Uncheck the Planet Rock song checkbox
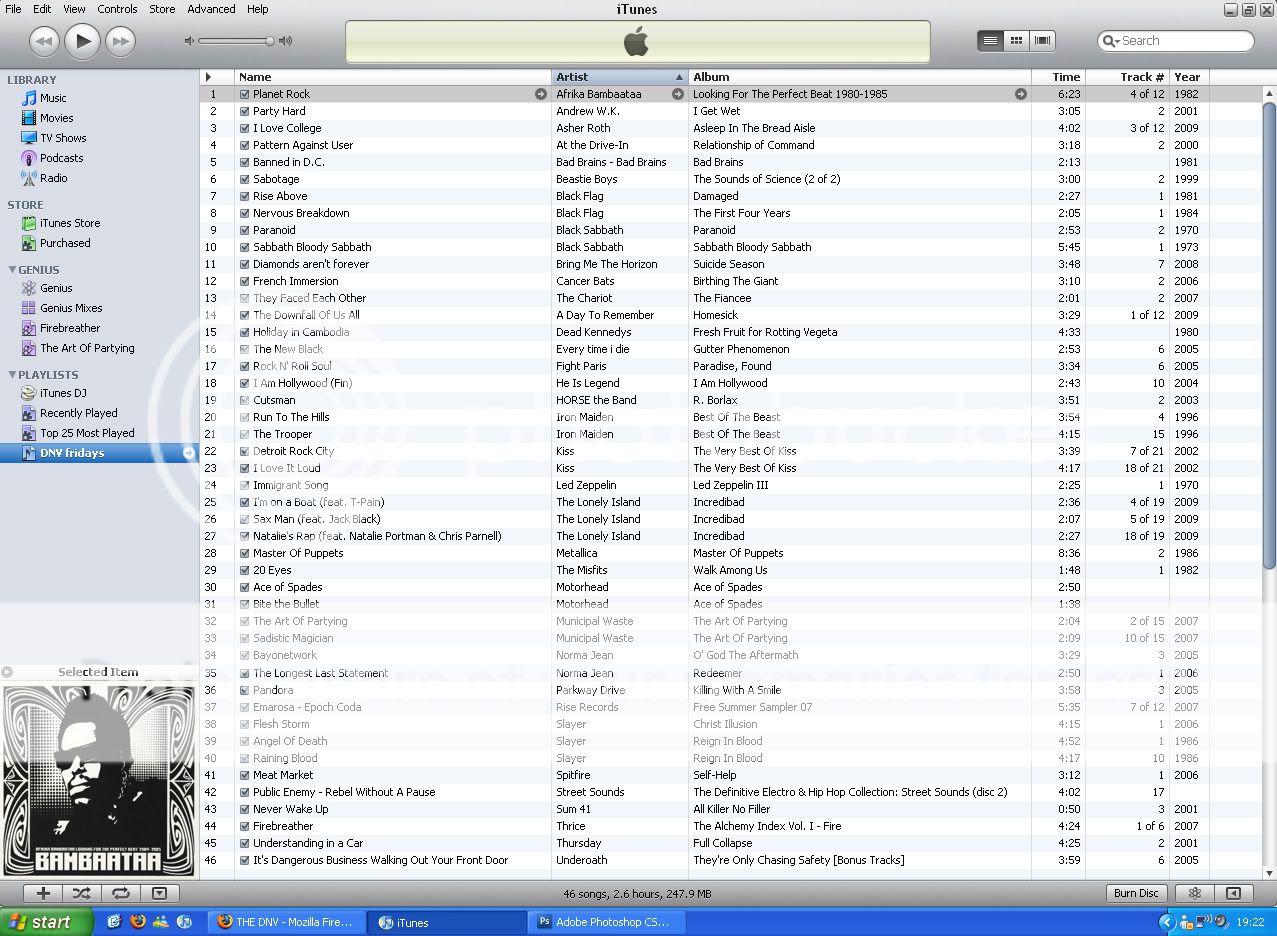 point(244,94)
